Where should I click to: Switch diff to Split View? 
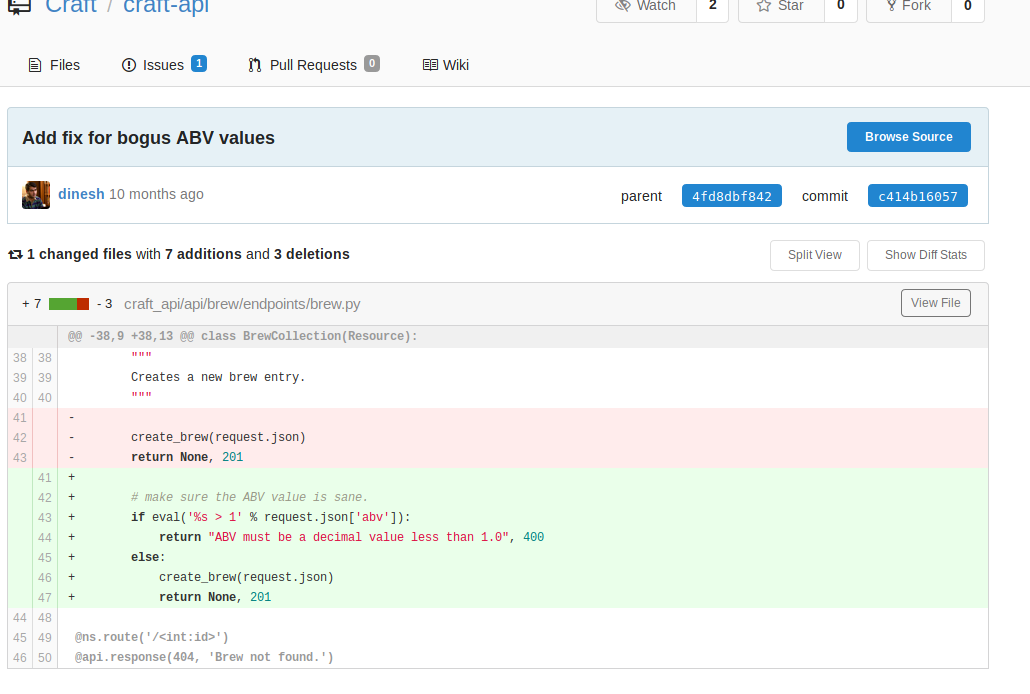pyautogui.click(x=814, y=255)
